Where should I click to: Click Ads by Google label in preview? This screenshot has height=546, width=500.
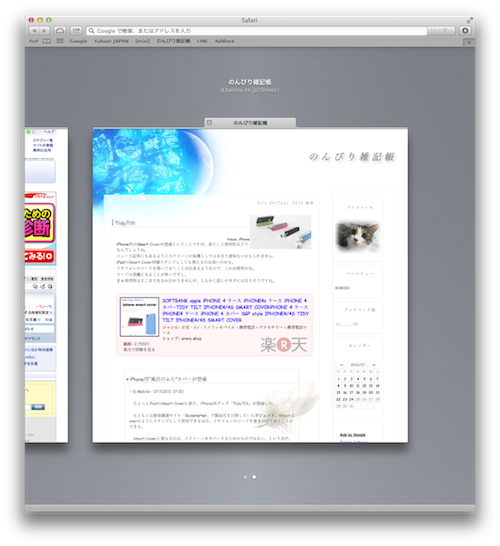[x=352, y=435]
